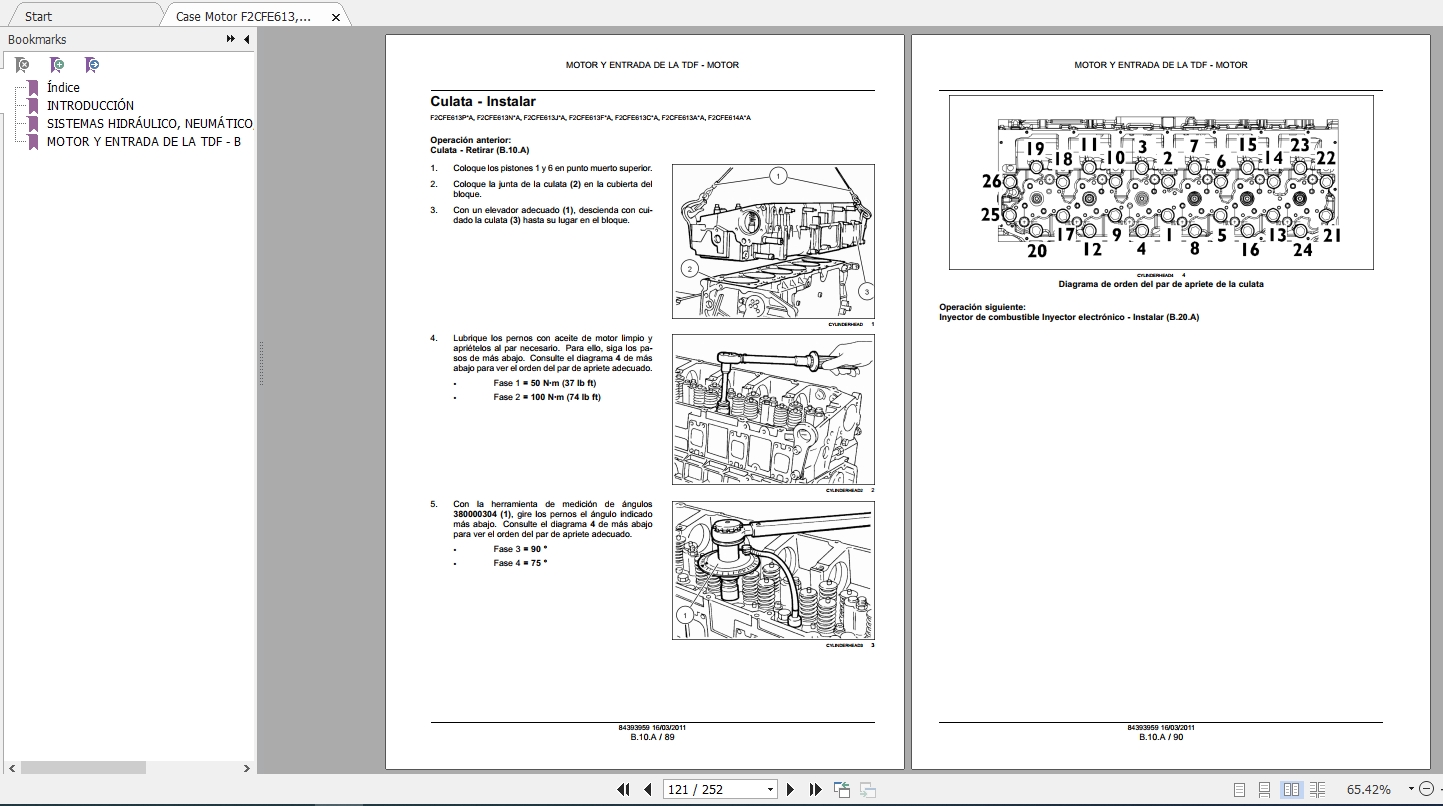Click figure 3 angle gauge illustration
1443x806 pixels.
[x=773, y=570]
